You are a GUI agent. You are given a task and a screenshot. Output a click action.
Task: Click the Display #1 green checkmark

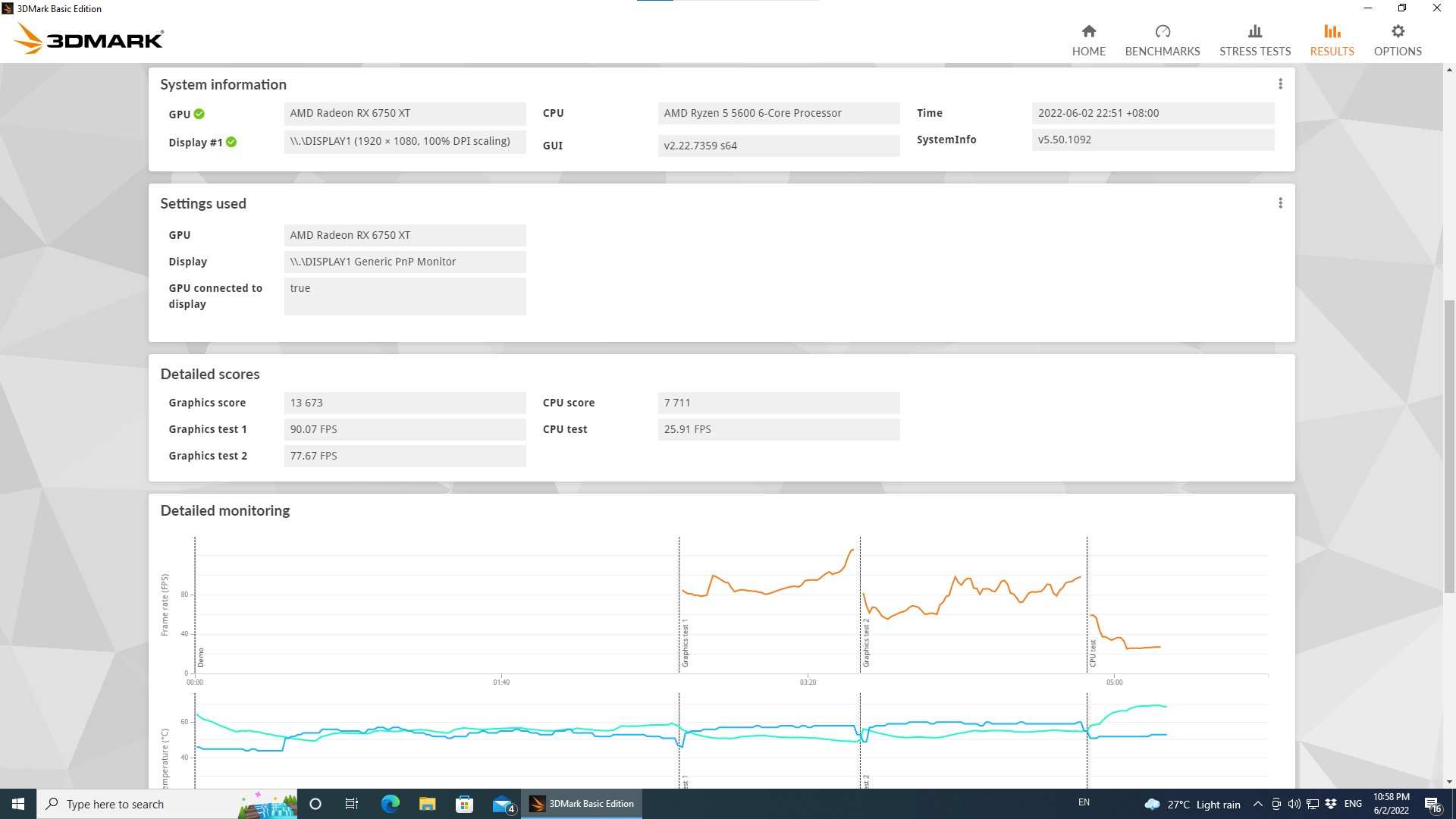click(x=231, y=142)
